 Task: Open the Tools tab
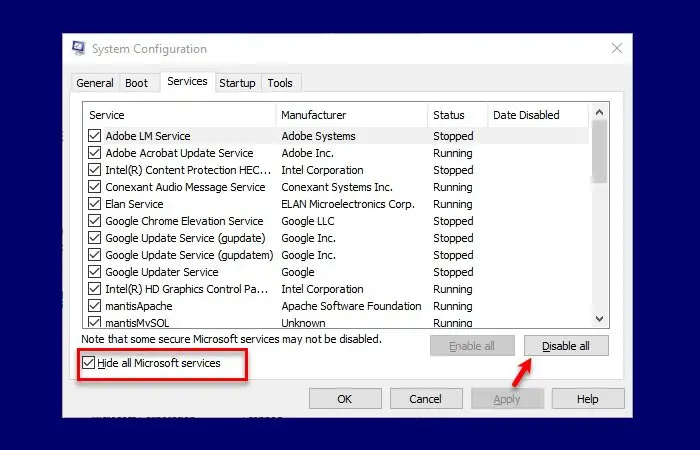tap(280, 83)
